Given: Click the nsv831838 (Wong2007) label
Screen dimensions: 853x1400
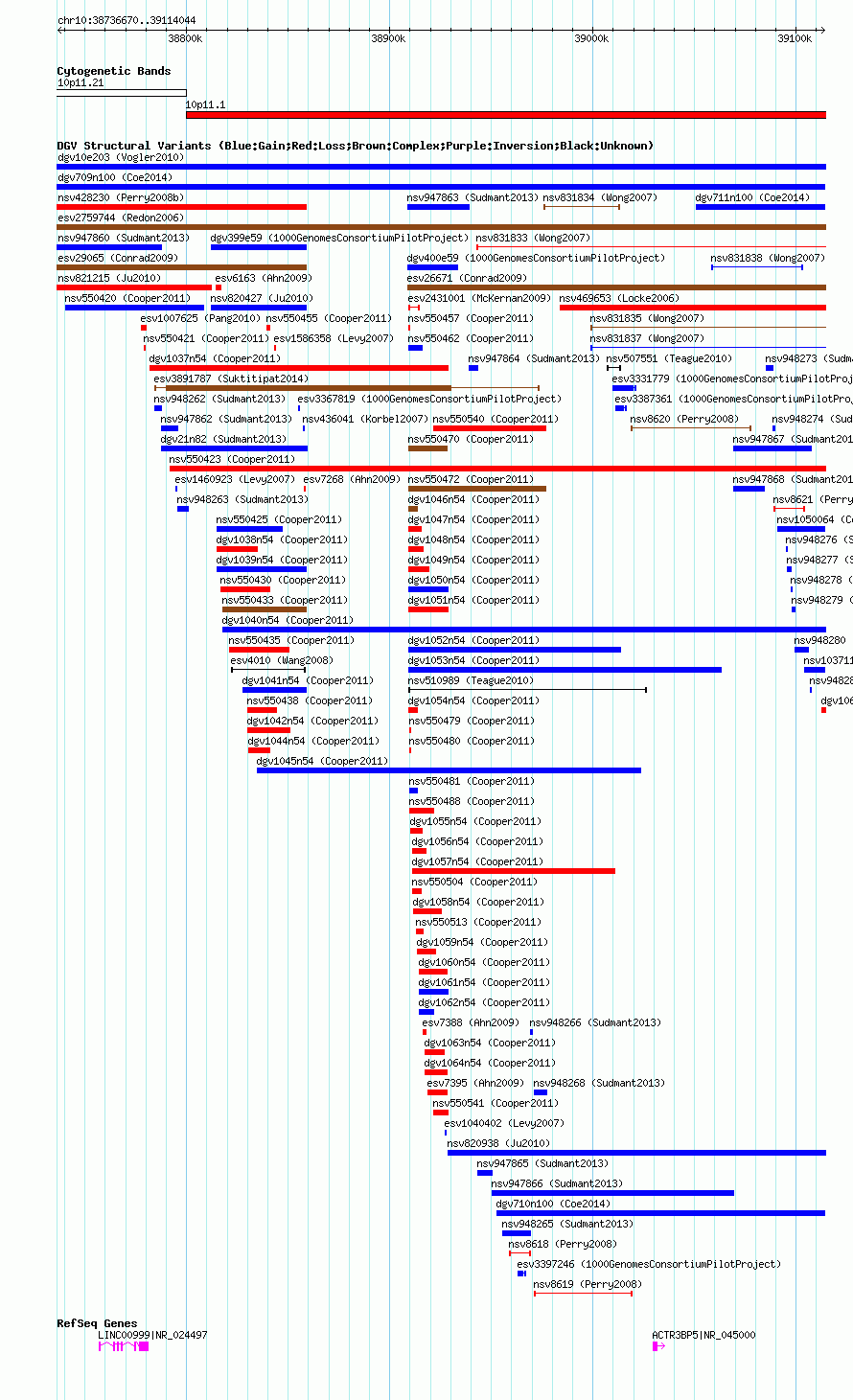Looking at the screenshot, I should pyautogui.click(x=768, y=258).
